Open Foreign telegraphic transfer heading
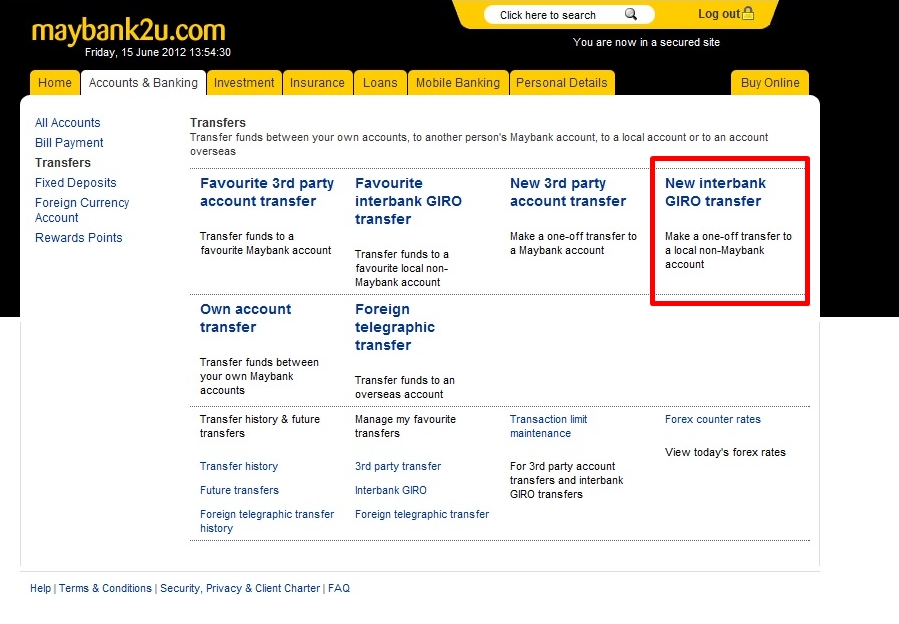899x624 pixels. point(394,327)
